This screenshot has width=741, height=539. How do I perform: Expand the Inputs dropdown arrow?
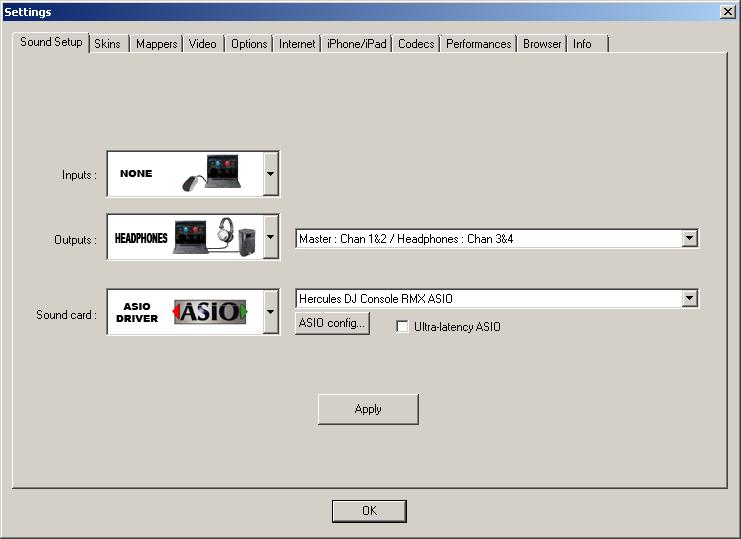pos(270,174)
